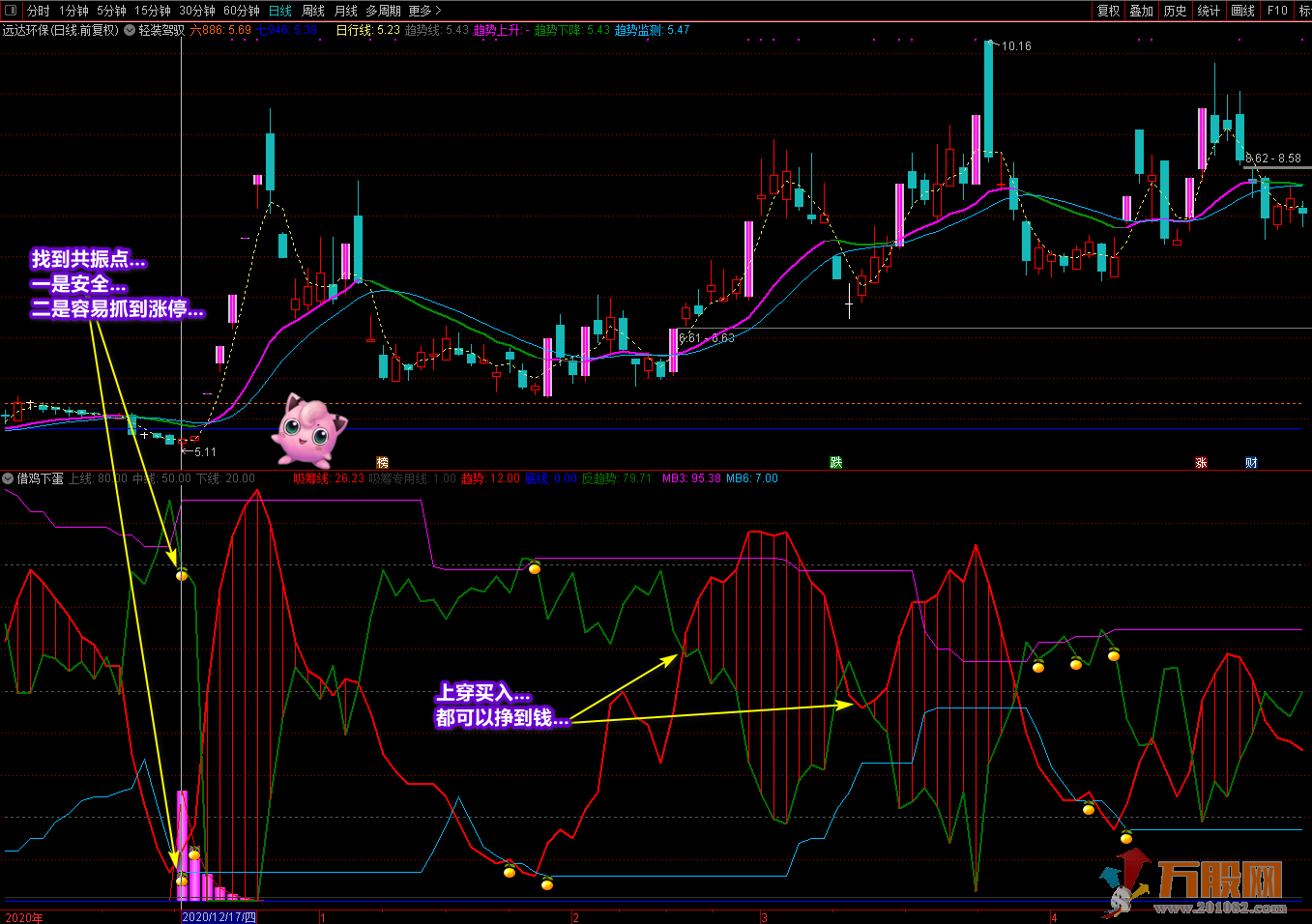Click the 跌 marker icon on main chart
1312x924 pixels.
[x=835, y=463]
